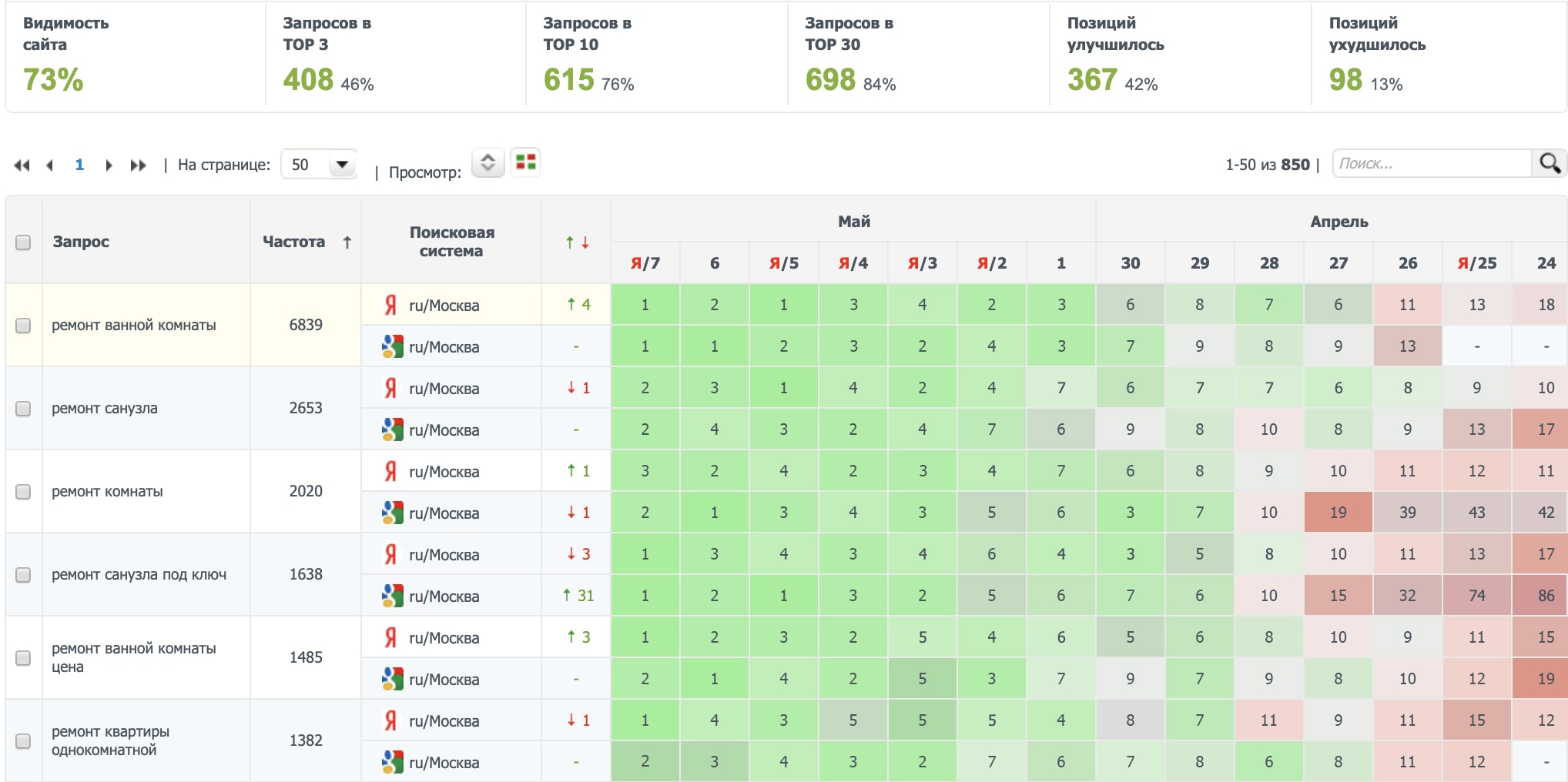This screenshot has height=782, width=1568.
Task: Select checkbox for ремонт ванной комнаты
Action: coord(23,326)
